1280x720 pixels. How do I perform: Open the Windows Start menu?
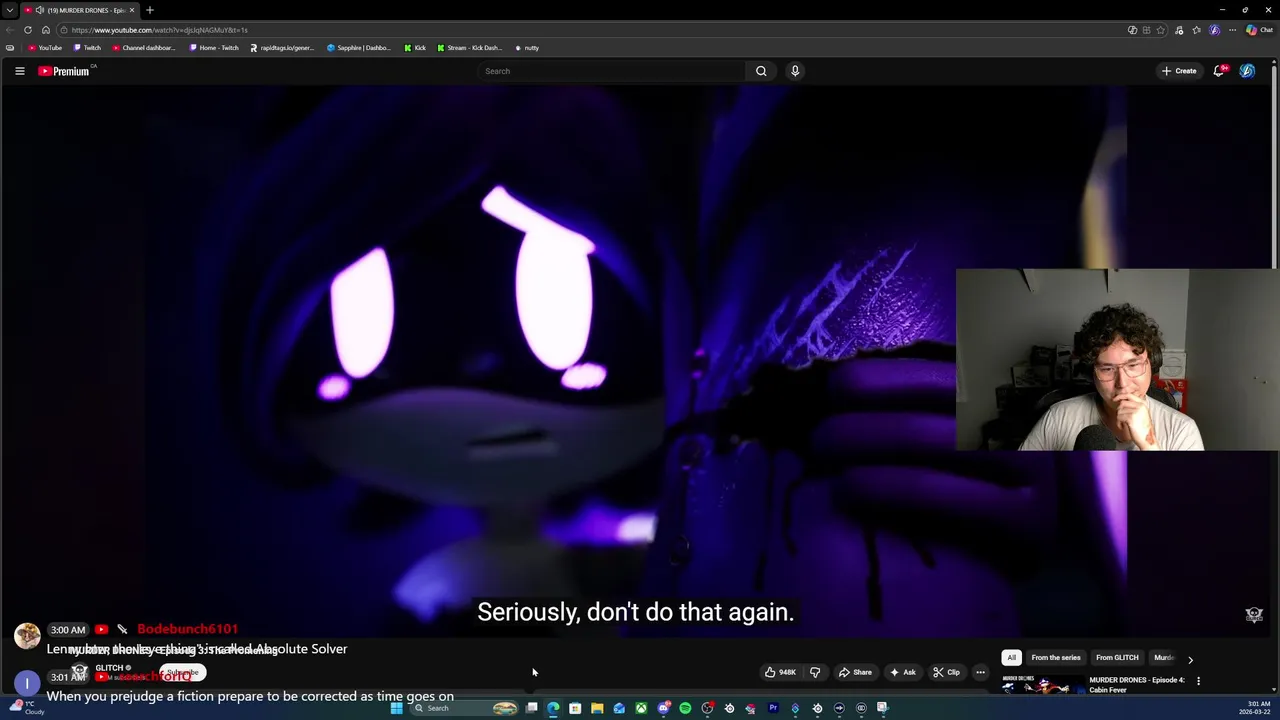click(x=396, y=708)
